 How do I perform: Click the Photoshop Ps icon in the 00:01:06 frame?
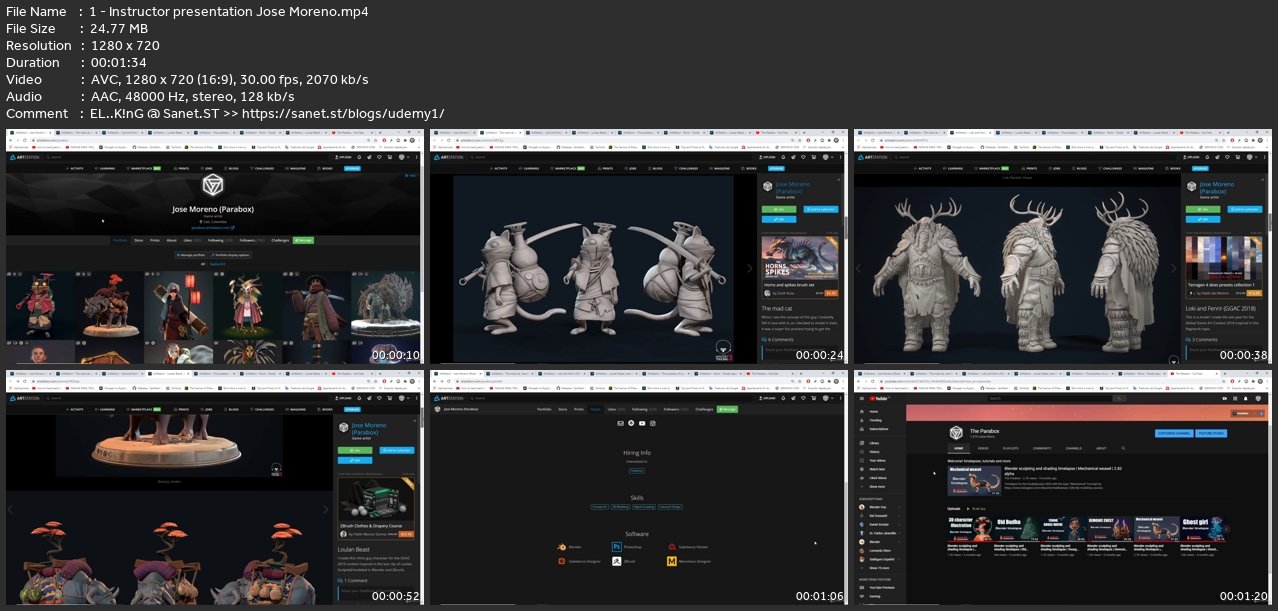(617, 547)
